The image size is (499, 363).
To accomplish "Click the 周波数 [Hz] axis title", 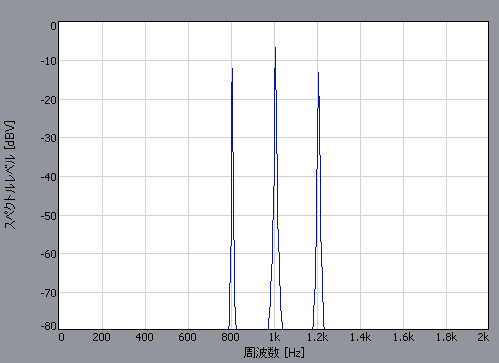I will coord(274,352).
